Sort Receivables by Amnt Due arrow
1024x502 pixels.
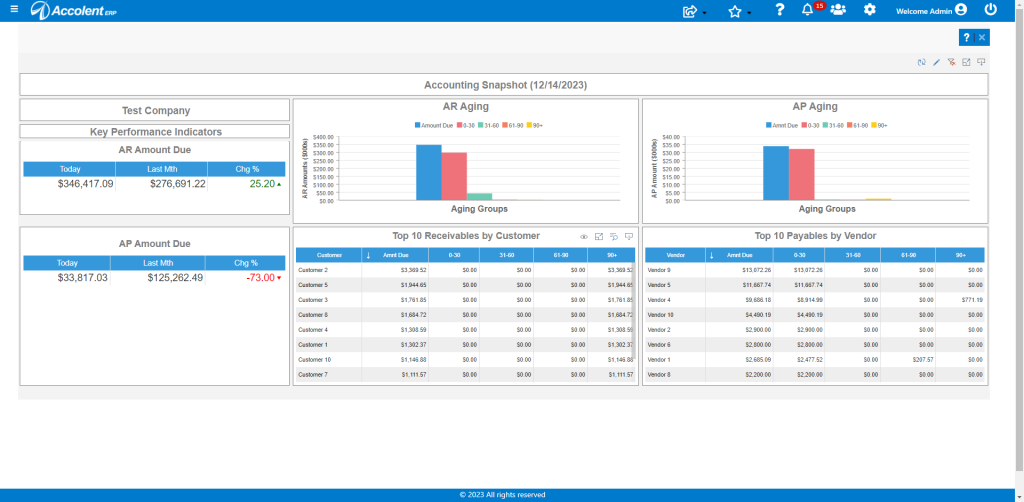click(368, 255)
